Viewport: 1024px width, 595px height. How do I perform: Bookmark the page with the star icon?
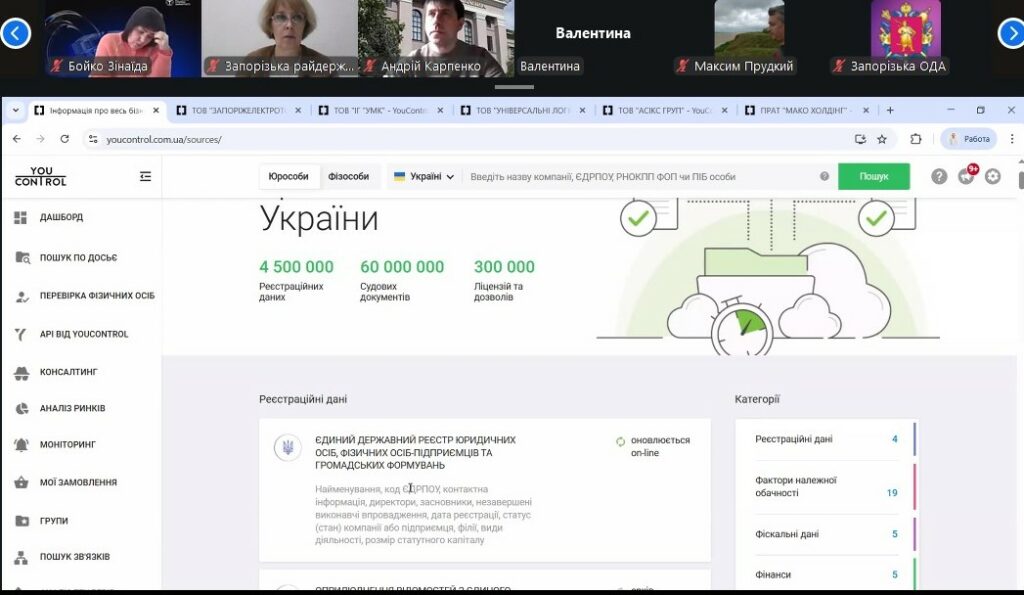[x=882, y=139]
